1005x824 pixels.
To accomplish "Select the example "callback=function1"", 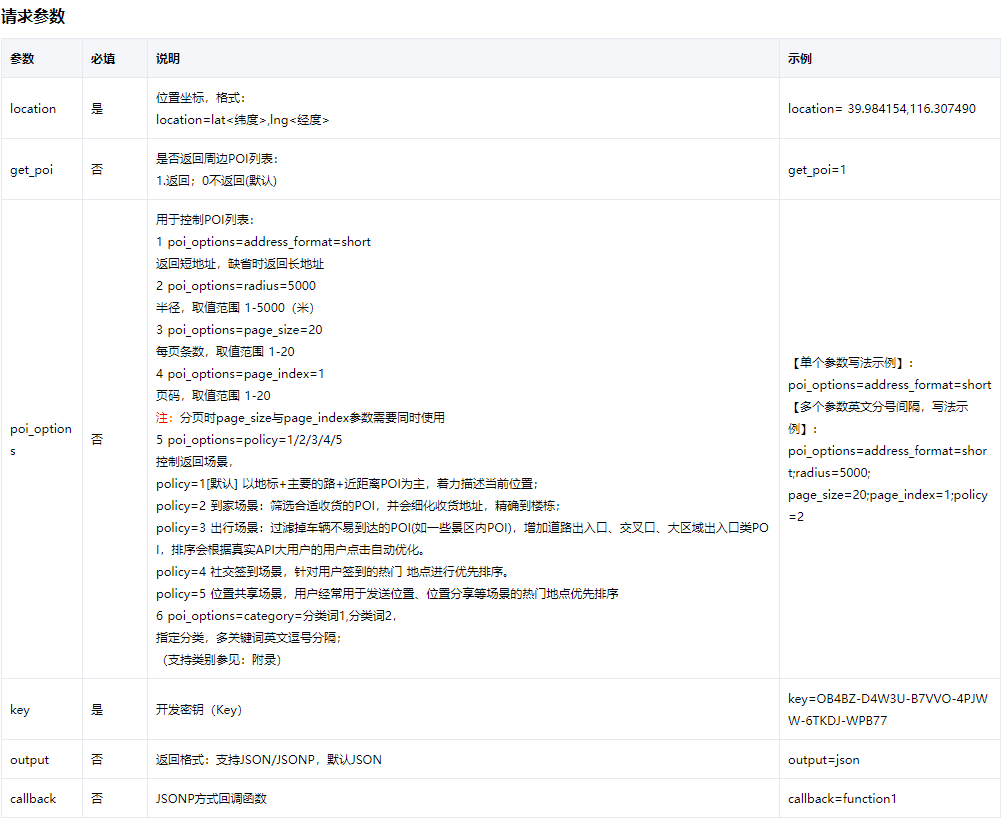I will 839,798.
